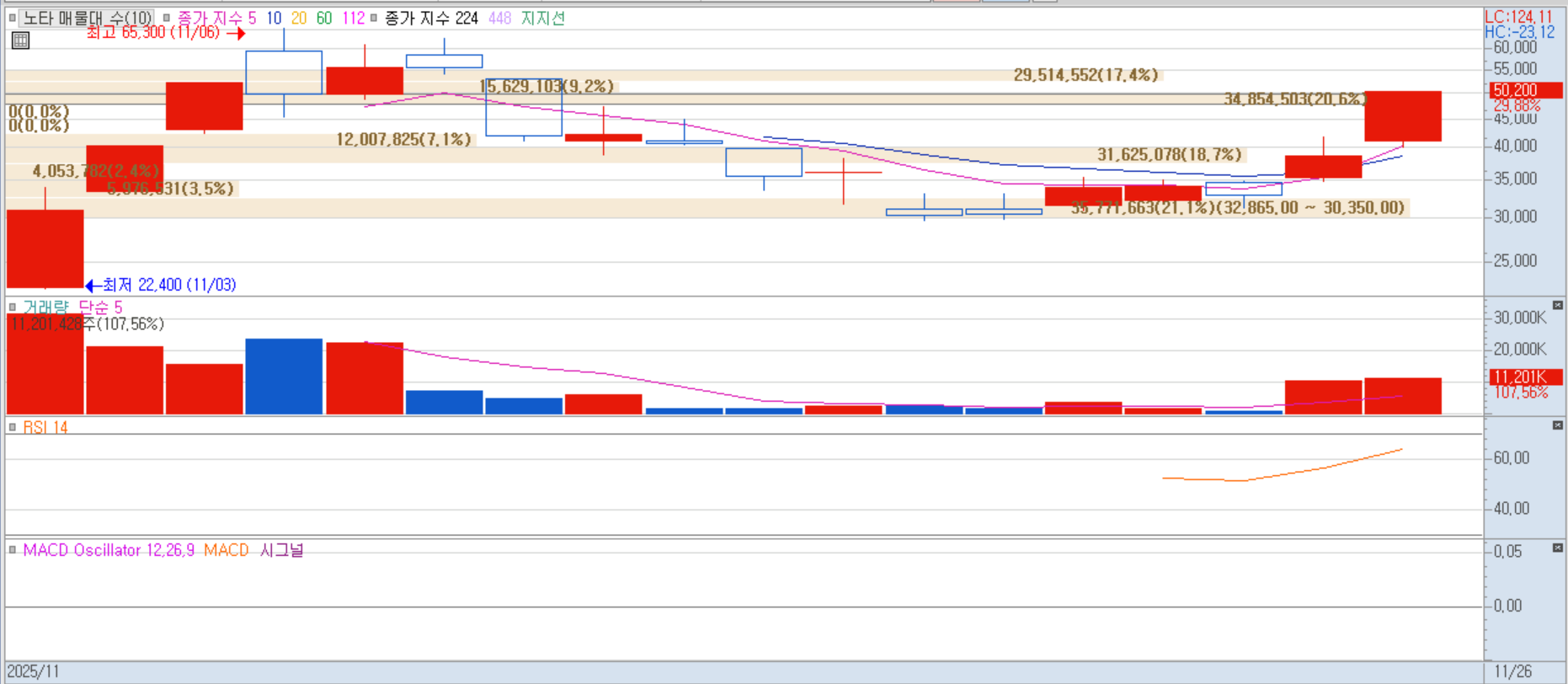Select the MACD Oscillator 12,26,9 label

coord(109,550)
